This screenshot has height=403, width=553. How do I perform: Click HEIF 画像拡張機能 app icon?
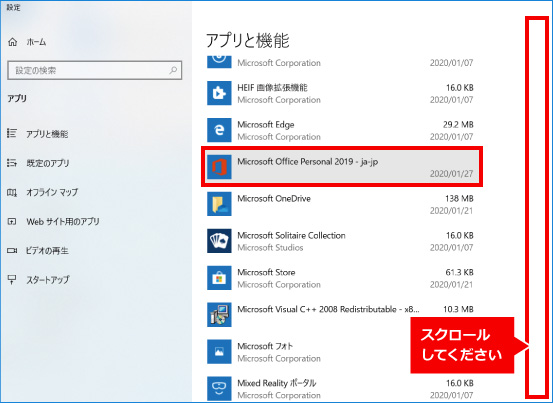[219, 93]
